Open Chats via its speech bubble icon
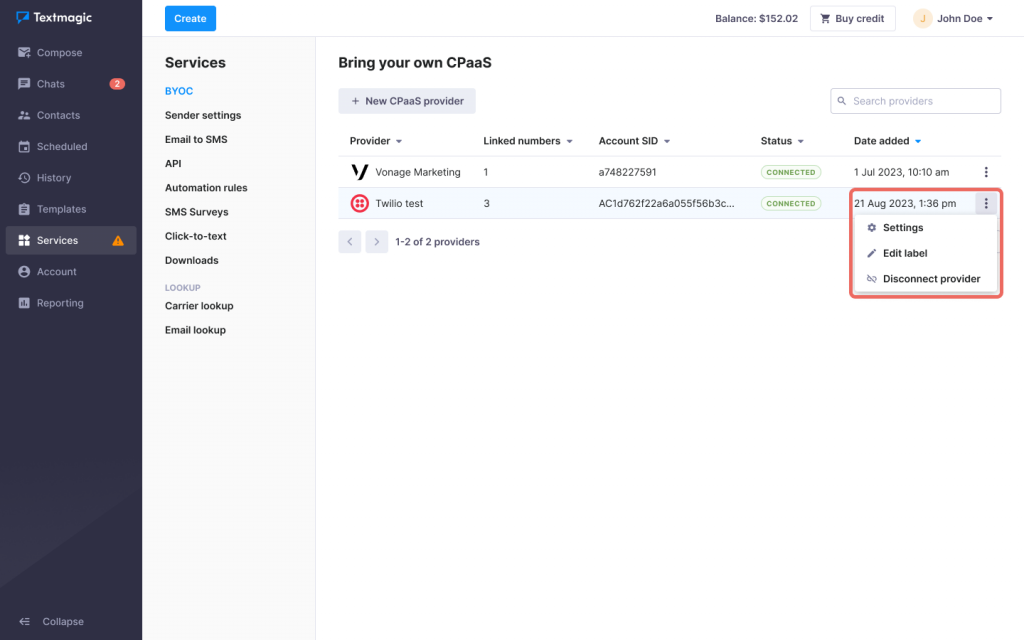Viewport: 1024px width, 640px height. pyautogui.click(x=24, y=84)
